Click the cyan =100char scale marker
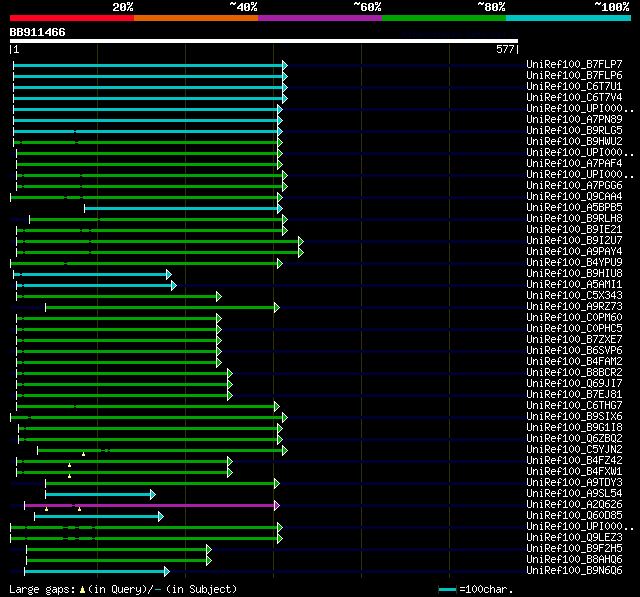Screen dimensions: 640x597 coord(447,589)
